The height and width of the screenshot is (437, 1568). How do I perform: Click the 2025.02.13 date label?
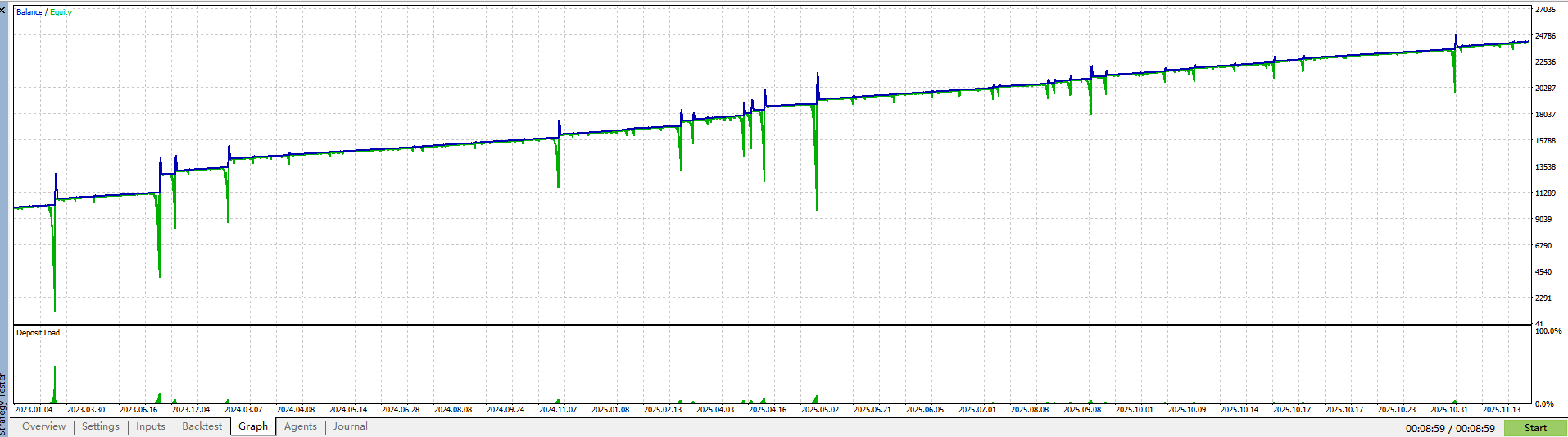[663, 410]
